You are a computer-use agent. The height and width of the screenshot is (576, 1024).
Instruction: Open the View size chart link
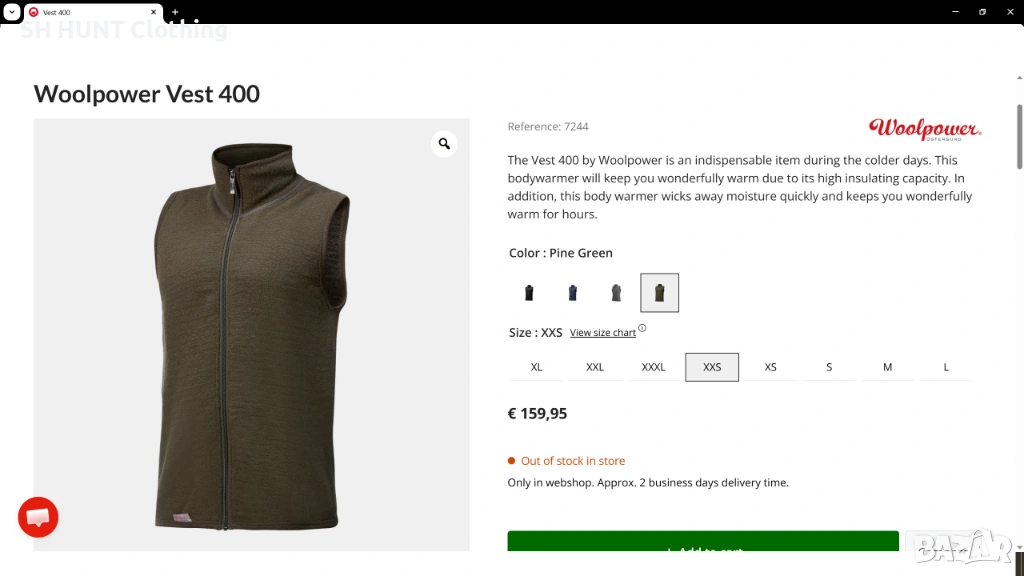point(602,333)
